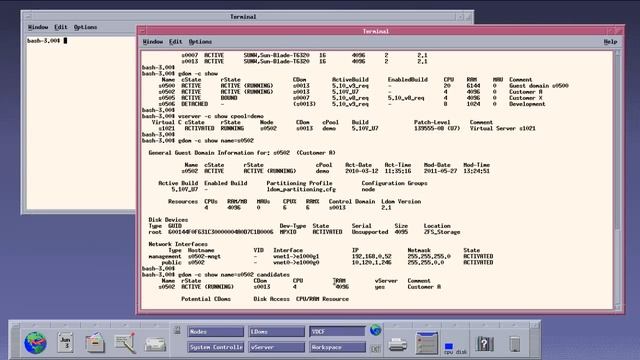The width and height of the screenshot is (640, 360).
Task: Click the front Terminal vertical scrollbar thumb
Action: click(617, 266)
